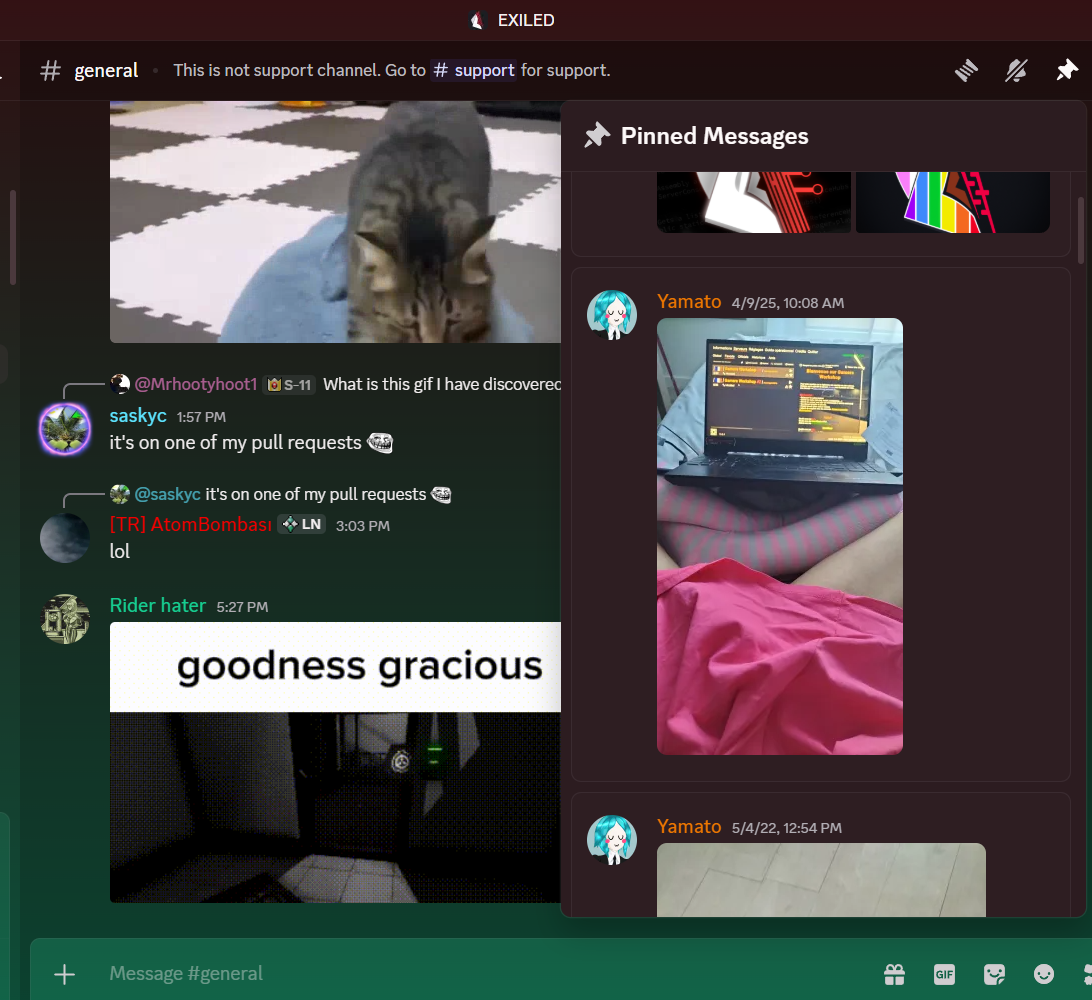This screenshot has width=1092, height=1000.
Task: Click timestamp 1:57 PM on saskyc's message
Action: (x=201, y=417)
